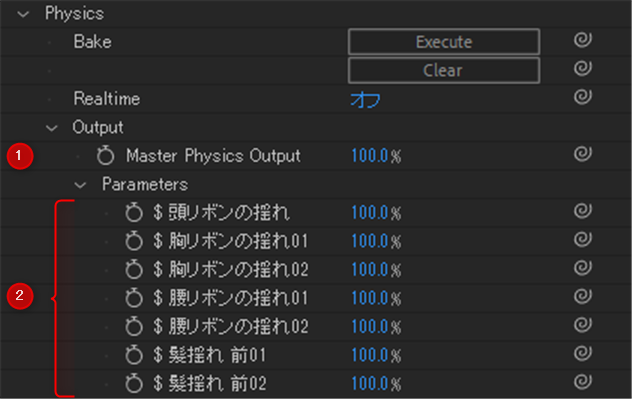Click the 100.0% value for 頭リボンの揺れ
632x399 pixels.
tap(376, 213)
